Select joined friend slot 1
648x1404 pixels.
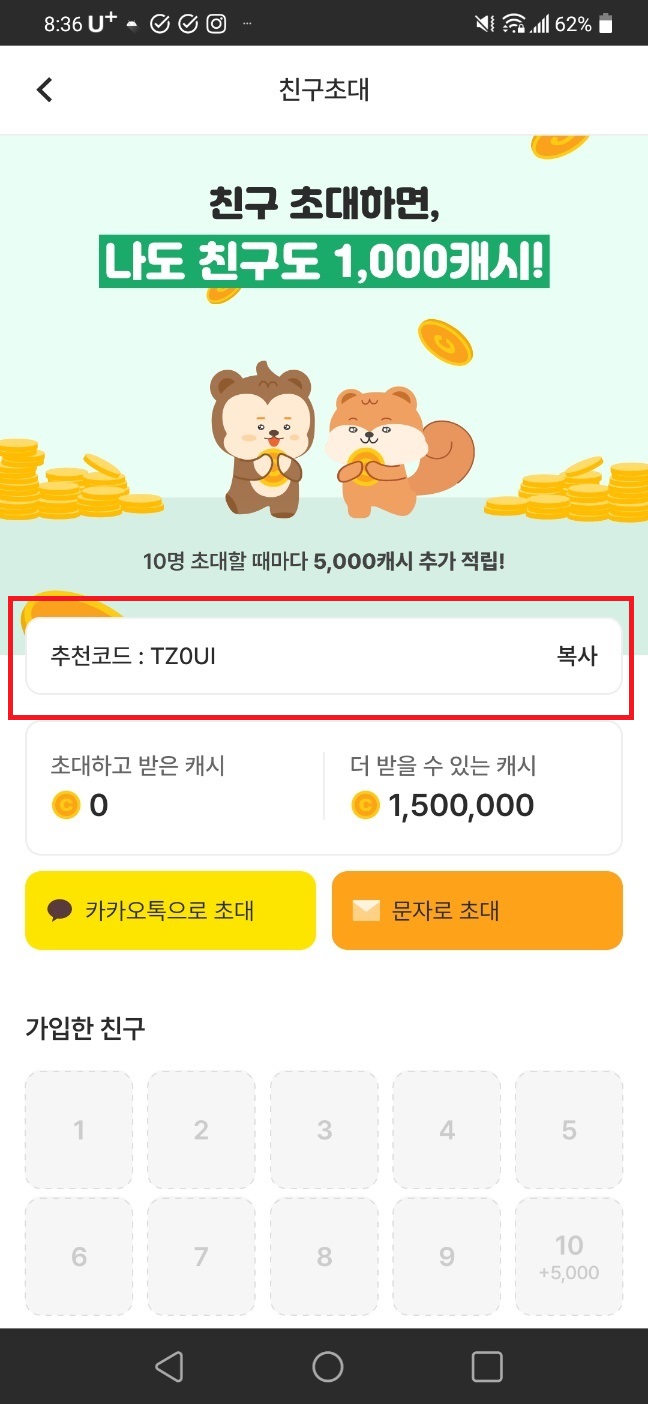tap(79, 1130)
